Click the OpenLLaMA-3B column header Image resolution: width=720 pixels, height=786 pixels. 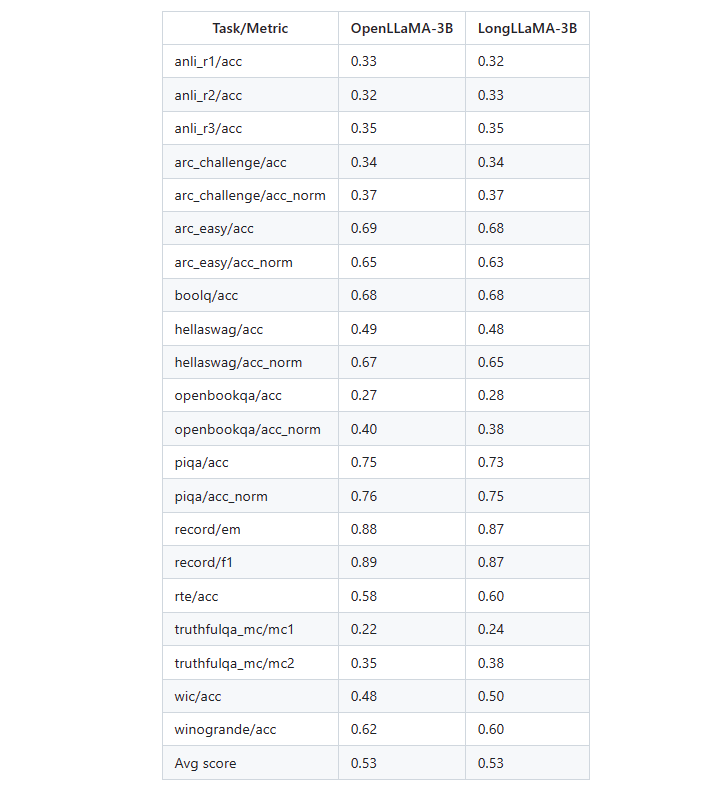coord(401,28)
